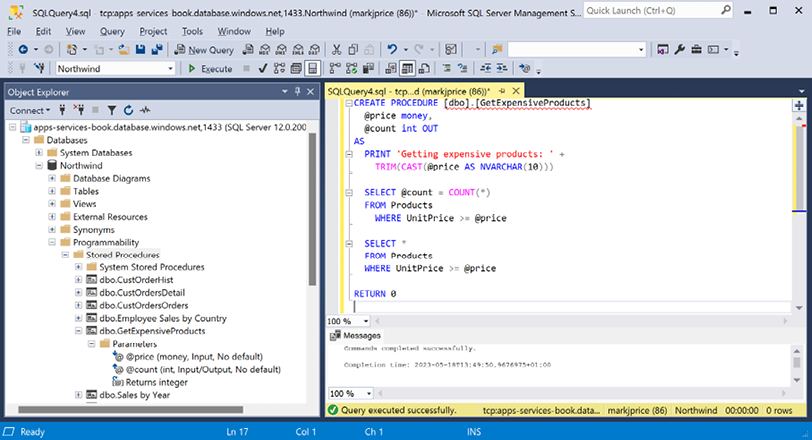Expand System Stored Procedures

78,267
